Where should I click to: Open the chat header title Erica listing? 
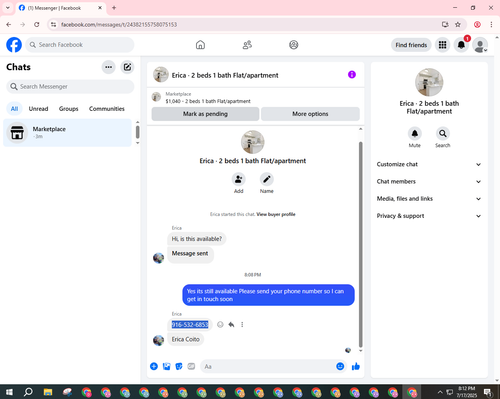tap(225, 75)
